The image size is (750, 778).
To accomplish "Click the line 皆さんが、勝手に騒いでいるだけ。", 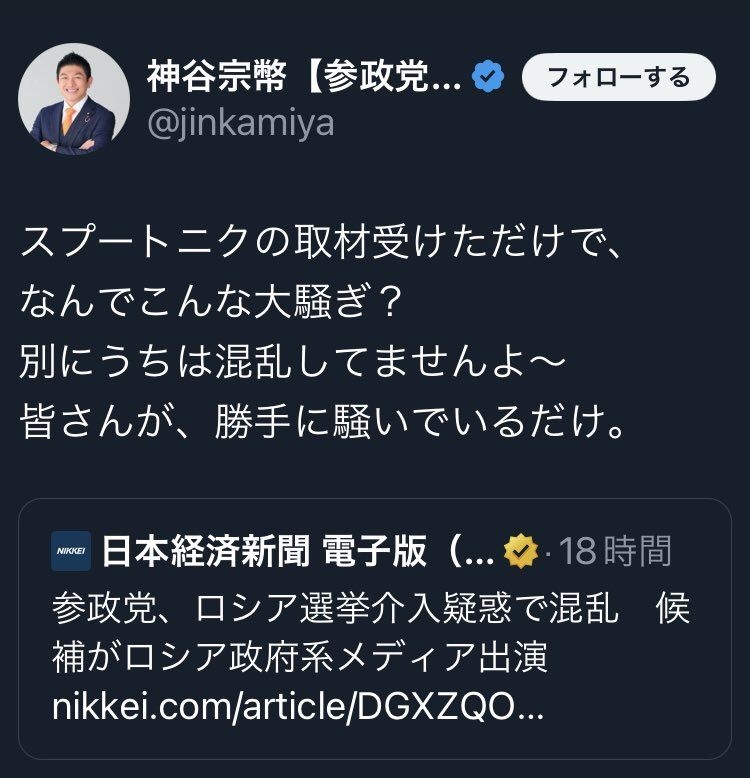I will 324,424.
